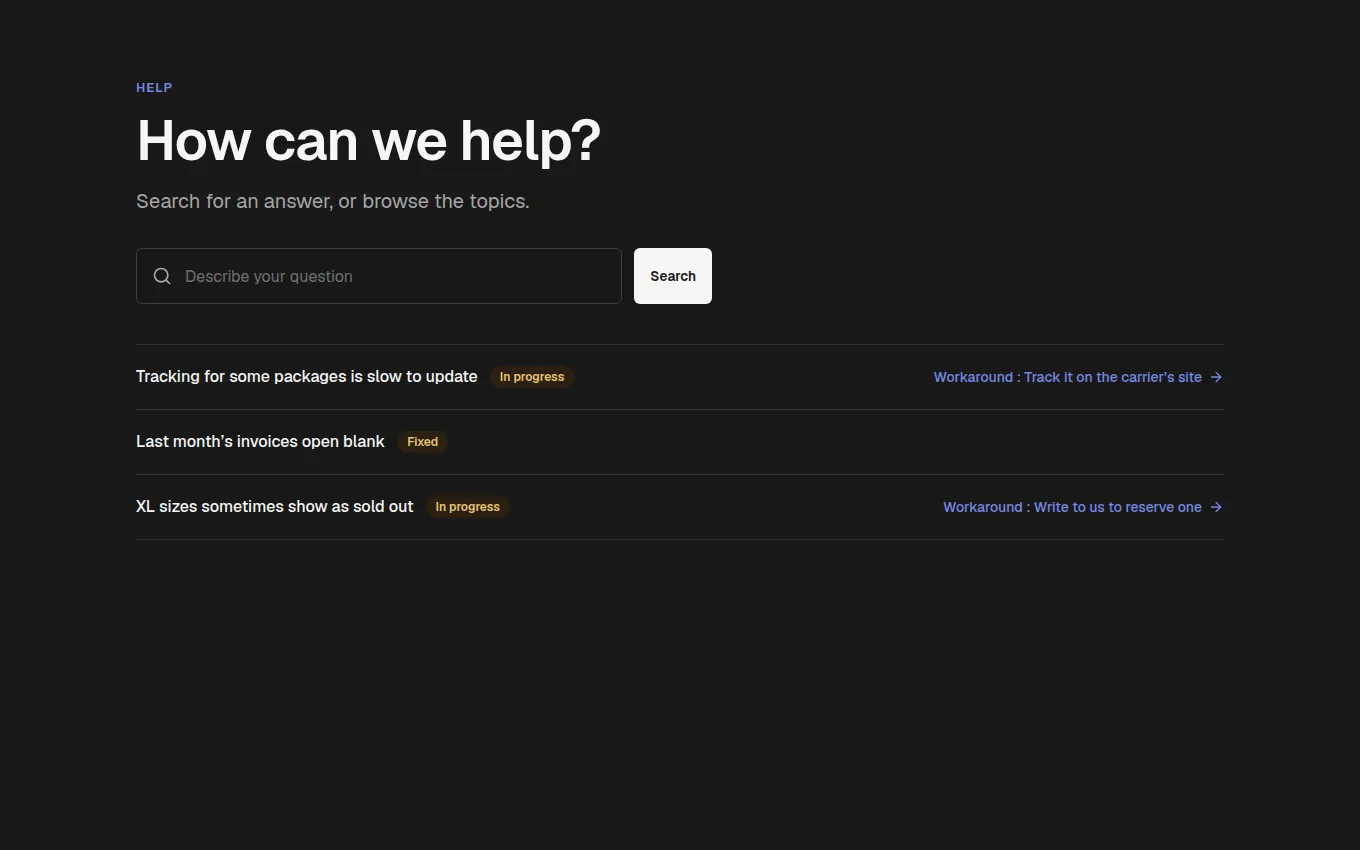Select "Tracking for some packages is slow to update"
The height and width of the screenshot is (850, 1360).
(307, 377)
